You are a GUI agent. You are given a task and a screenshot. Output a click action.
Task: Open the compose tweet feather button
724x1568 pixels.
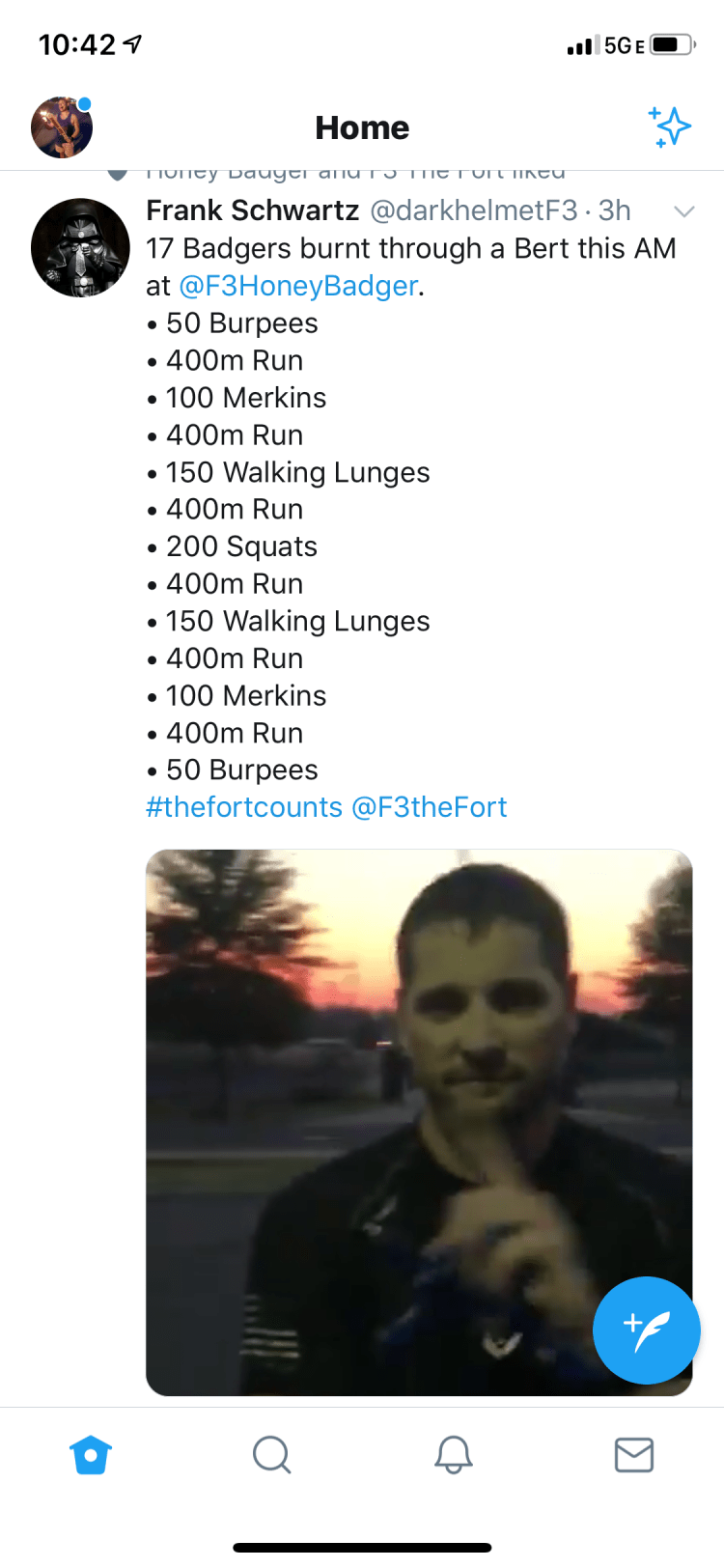coord(646,1330)
